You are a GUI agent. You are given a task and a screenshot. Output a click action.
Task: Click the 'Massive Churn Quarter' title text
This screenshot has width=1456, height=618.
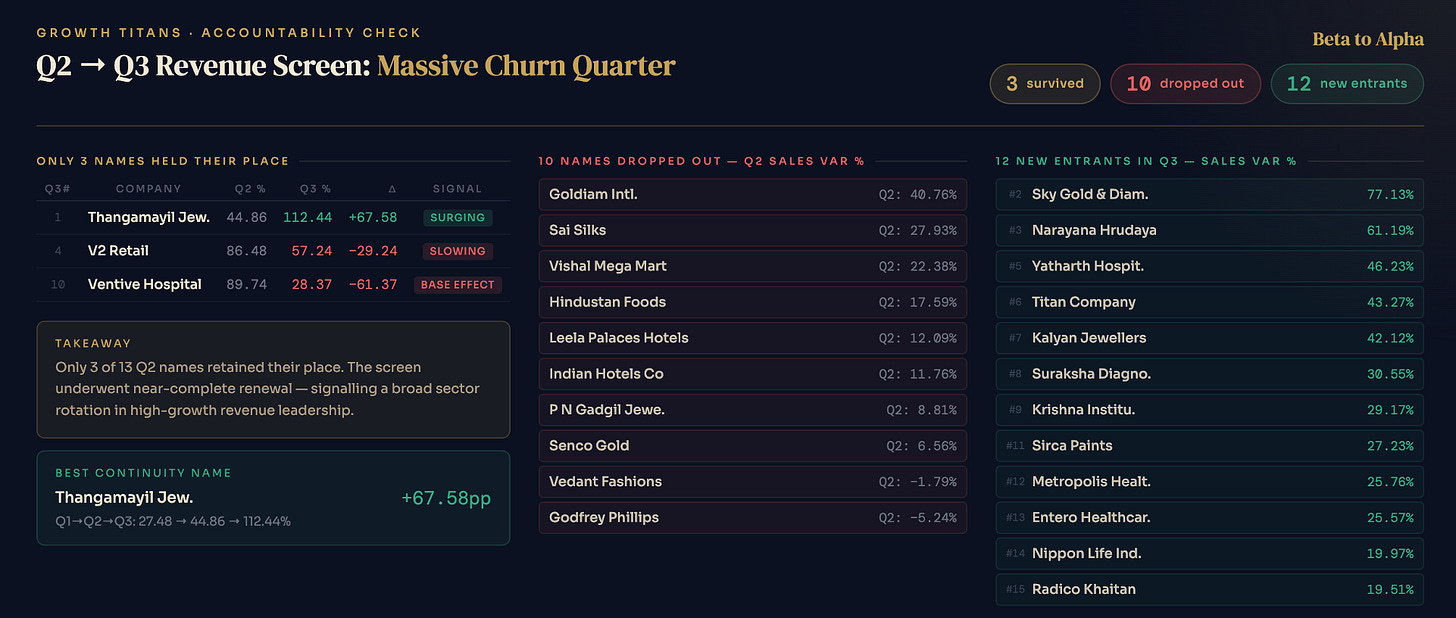pyautogui.click(x=526, y=67)
